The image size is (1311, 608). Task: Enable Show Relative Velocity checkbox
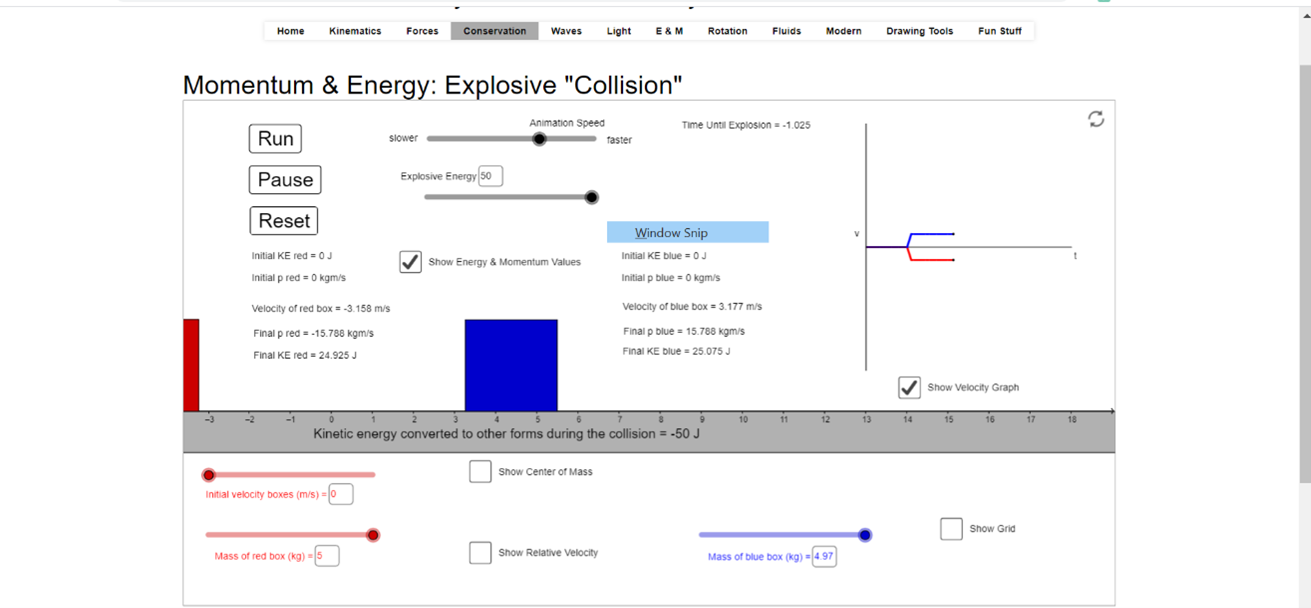click(480, 552)
